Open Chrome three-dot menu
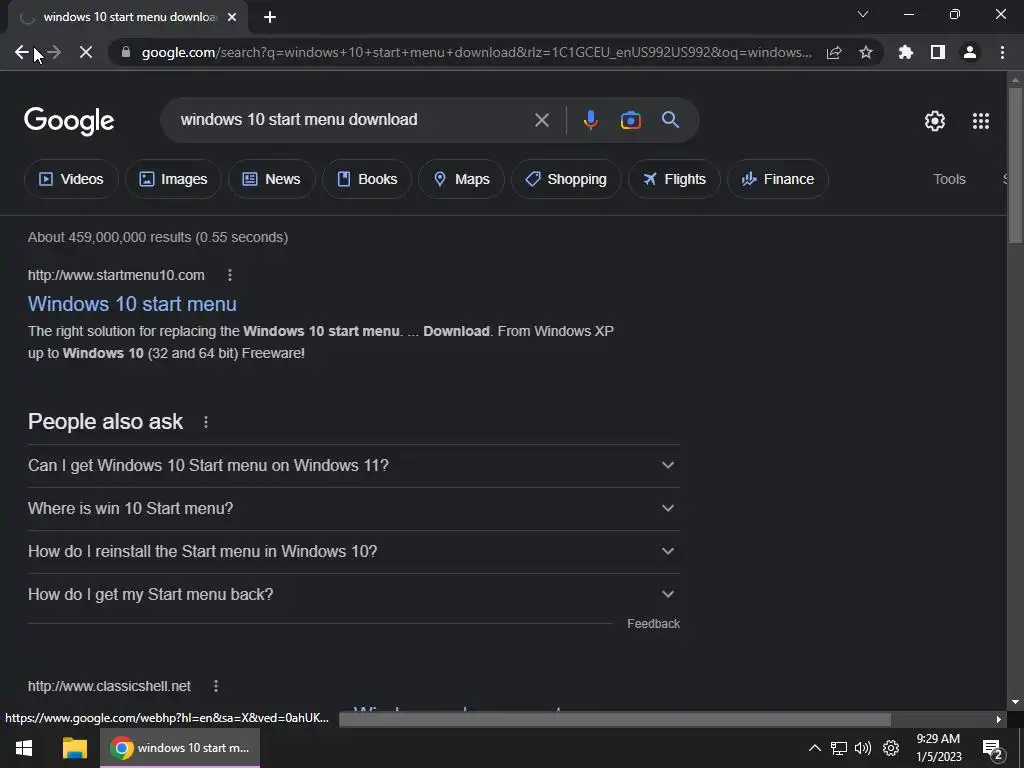1024x768 pixels. pyautogui.click(x=1002, y=52)
